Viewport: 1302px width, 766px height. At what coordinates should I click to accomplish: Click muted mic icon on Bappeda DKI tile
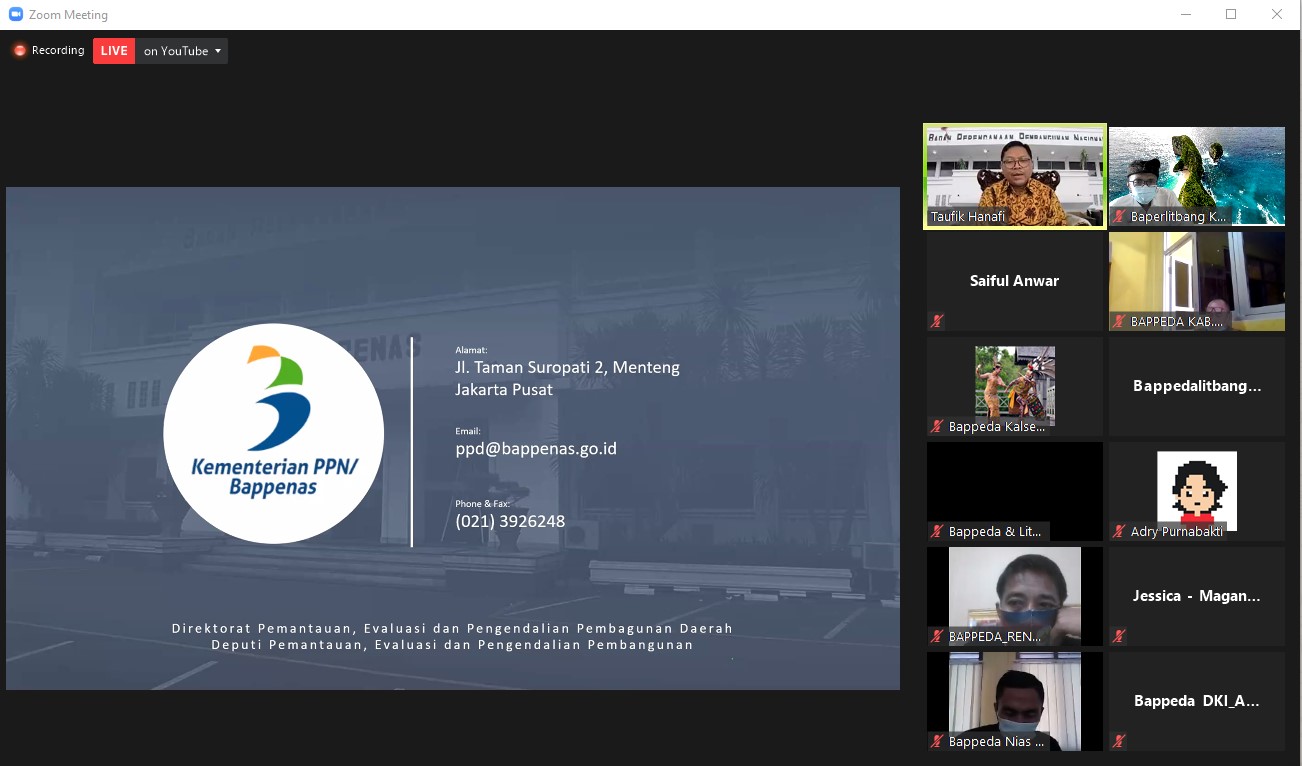(x=1119, y=741)
